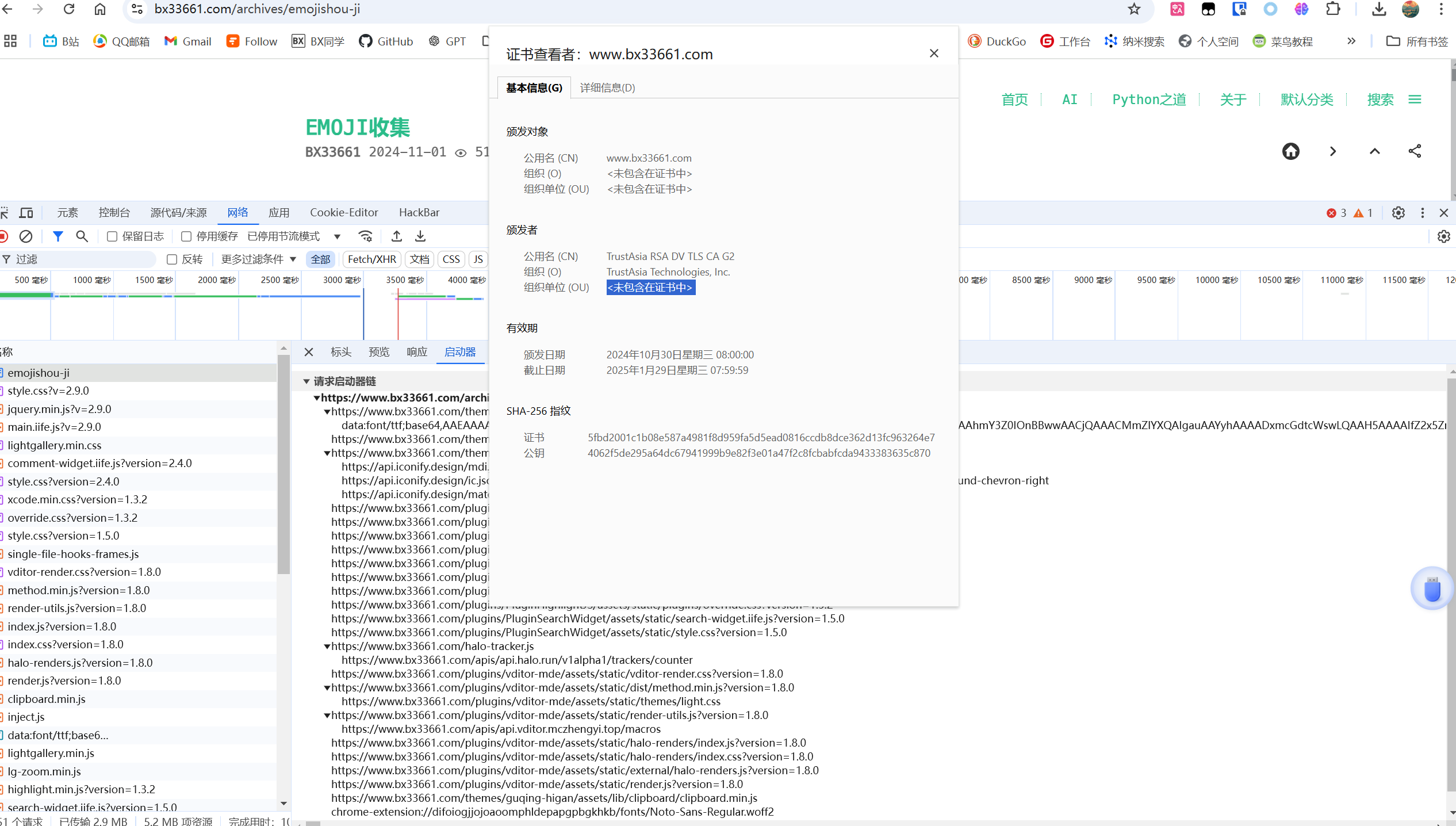Collapse the method.min.js initiator node

(327, 688)
